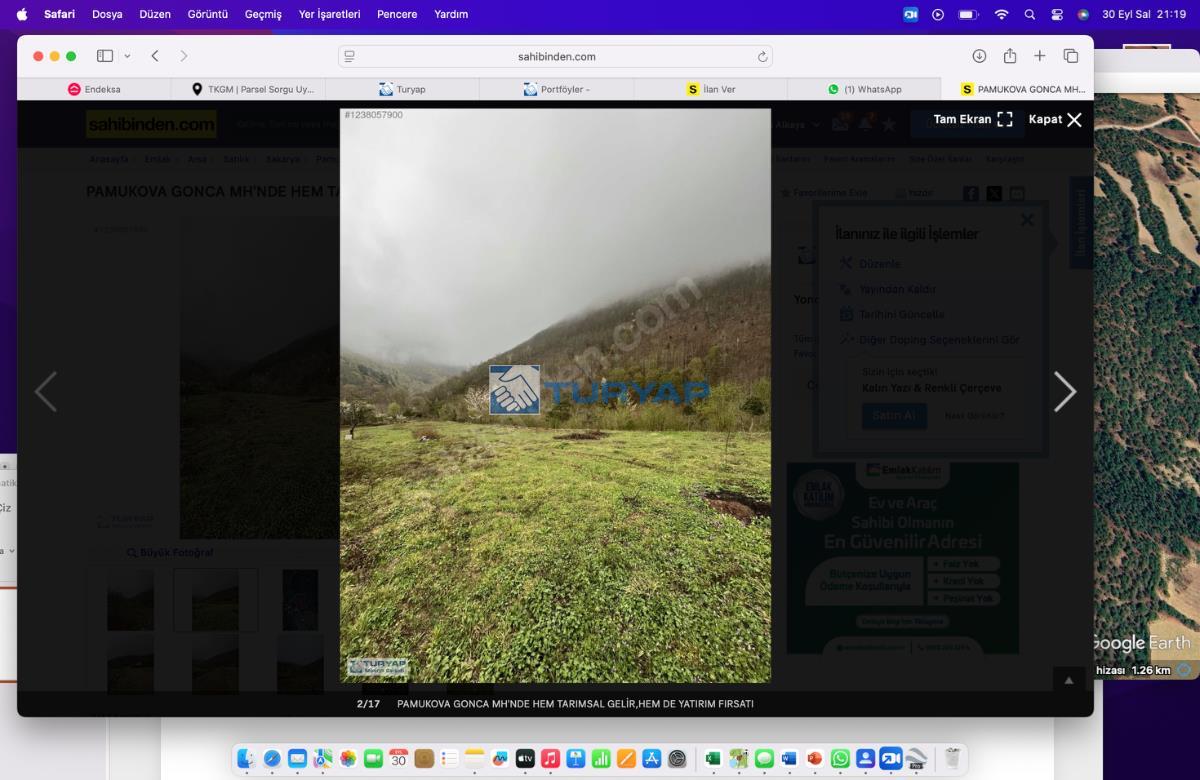The width and height of the screenshot is (1200, 780).
Task: Open the Endeksa tab
Action: pos(94,89)
